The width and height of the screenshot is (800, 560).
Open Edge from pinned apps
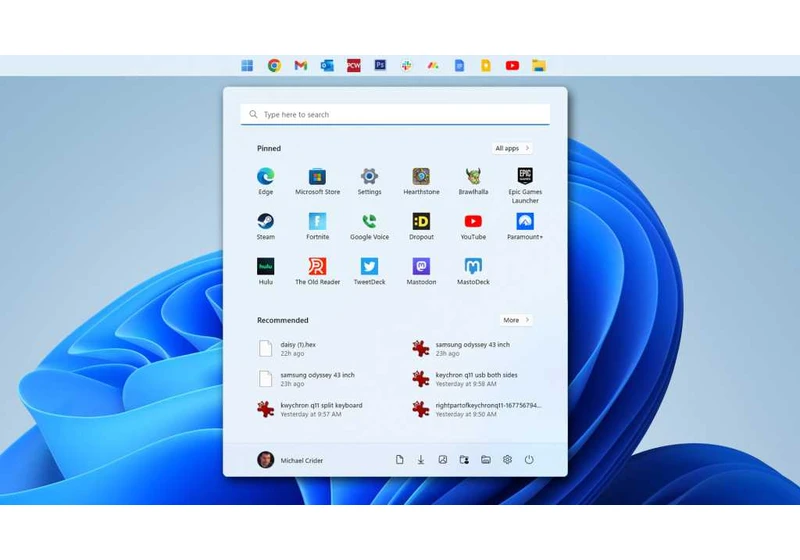click(x=265, y=182)
